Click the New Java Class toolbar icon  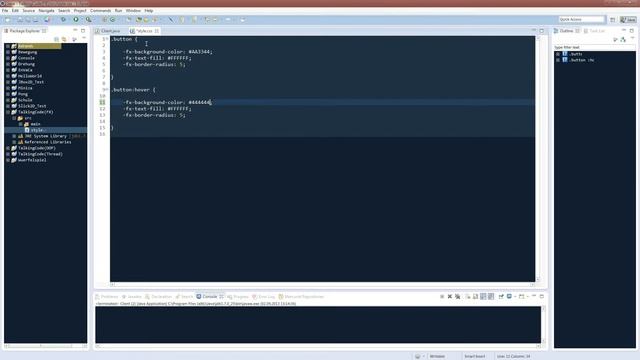point(112,20)
